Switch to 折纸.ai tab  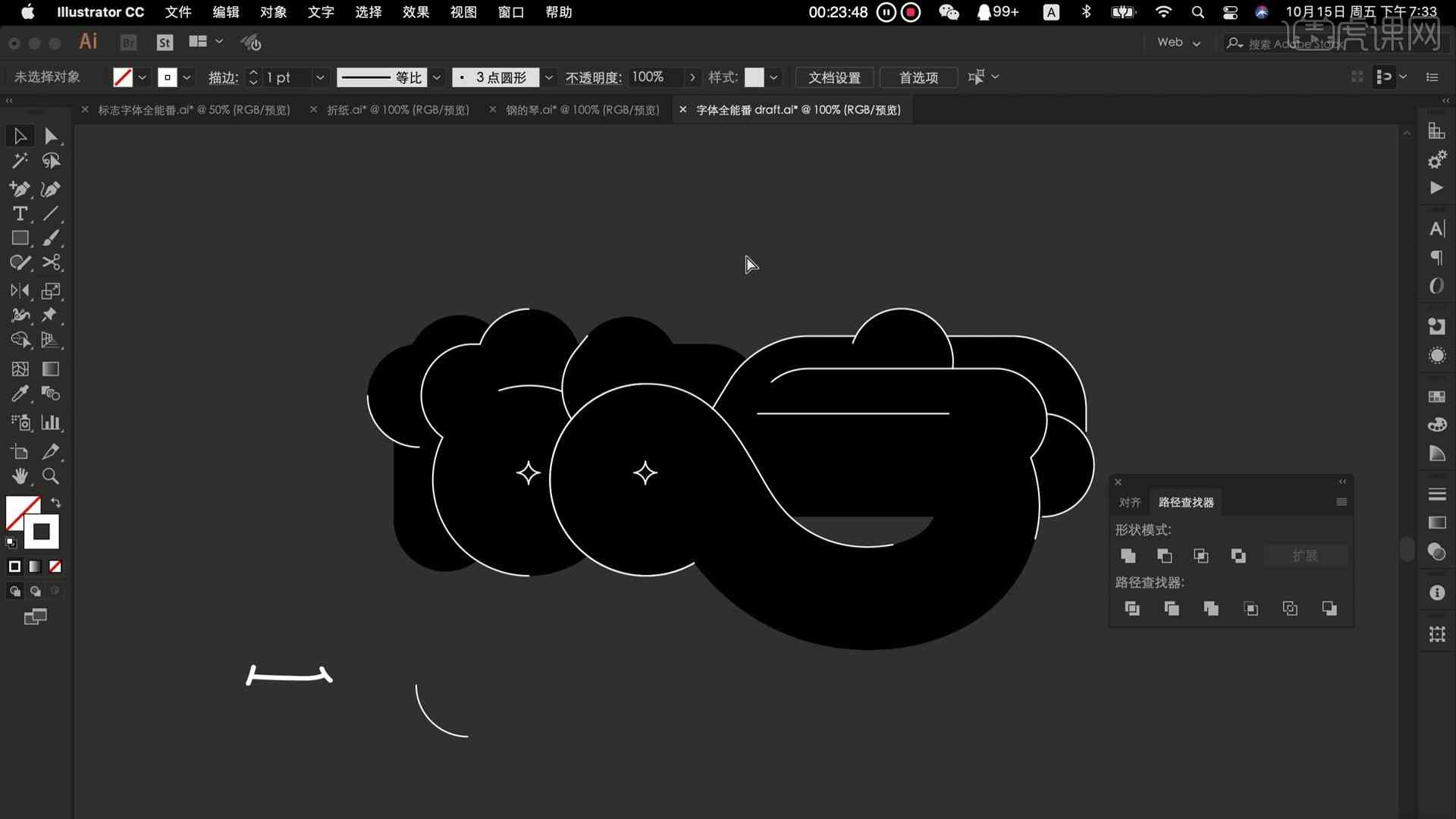click(x=397, y=109)
